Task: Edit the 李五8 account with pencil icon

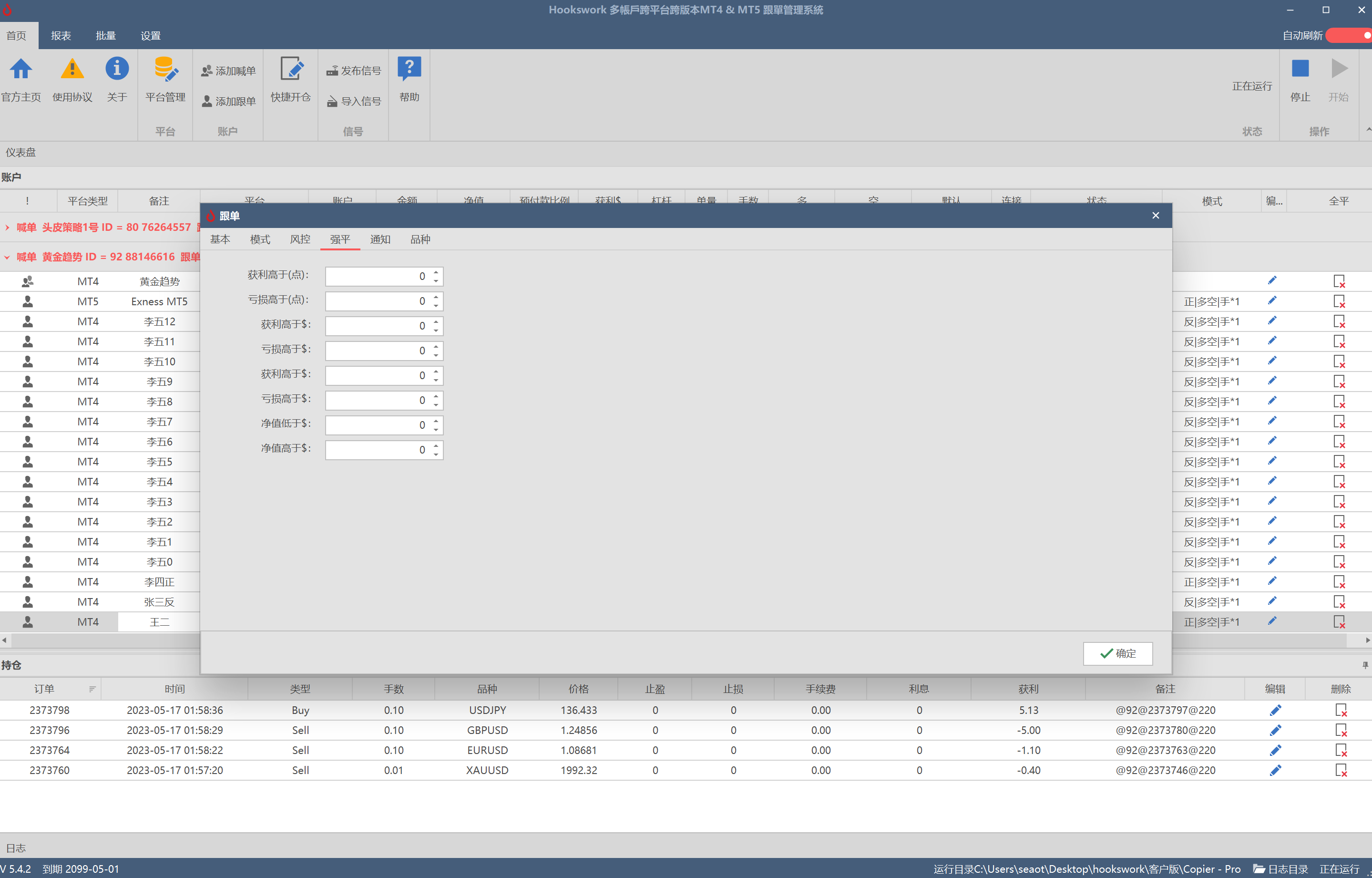Action: (x=1272, y=401)
